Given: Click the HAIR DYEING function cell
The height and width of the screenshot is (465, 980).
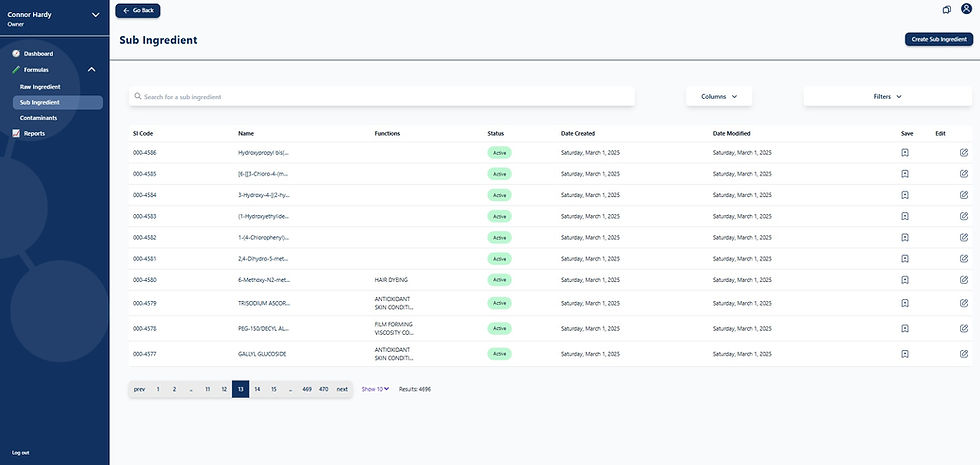Looking at the screenshot, I should (391, 280).
